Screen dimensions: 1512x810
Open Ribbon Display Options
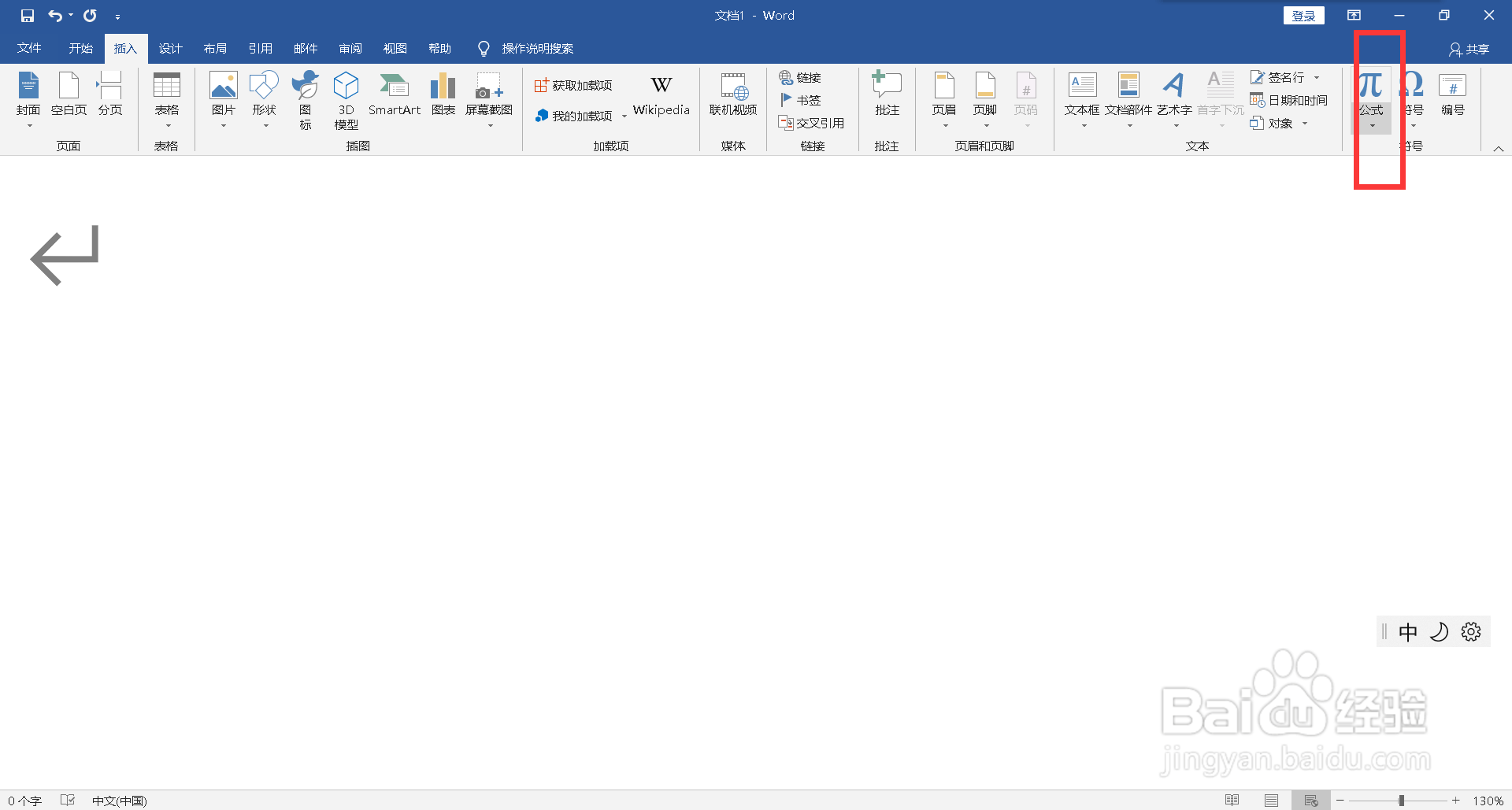pyautogui.click(x=1354, y=15)
